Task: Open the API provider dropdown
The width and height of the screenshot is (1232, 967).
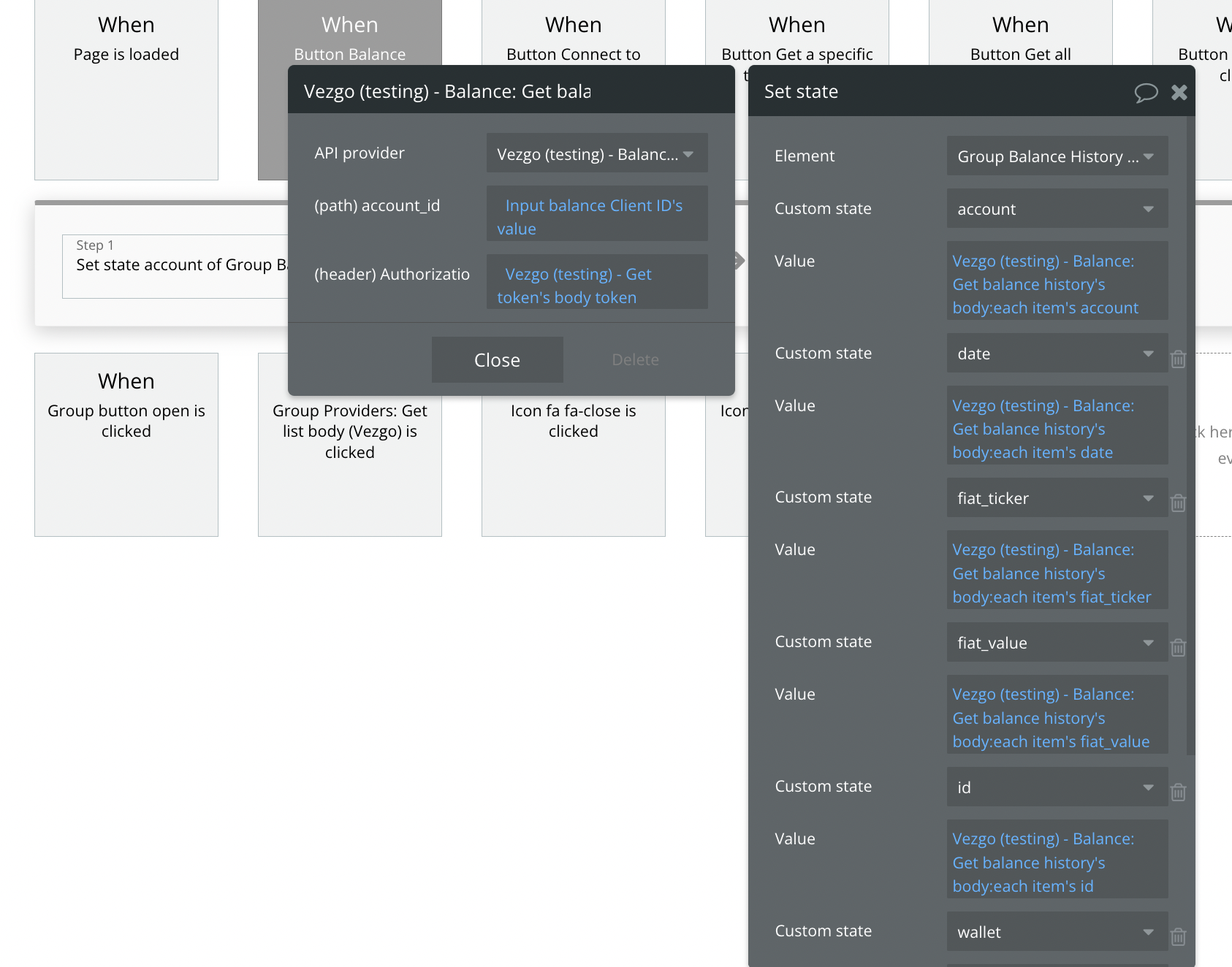Action: [x=596, y=153]
